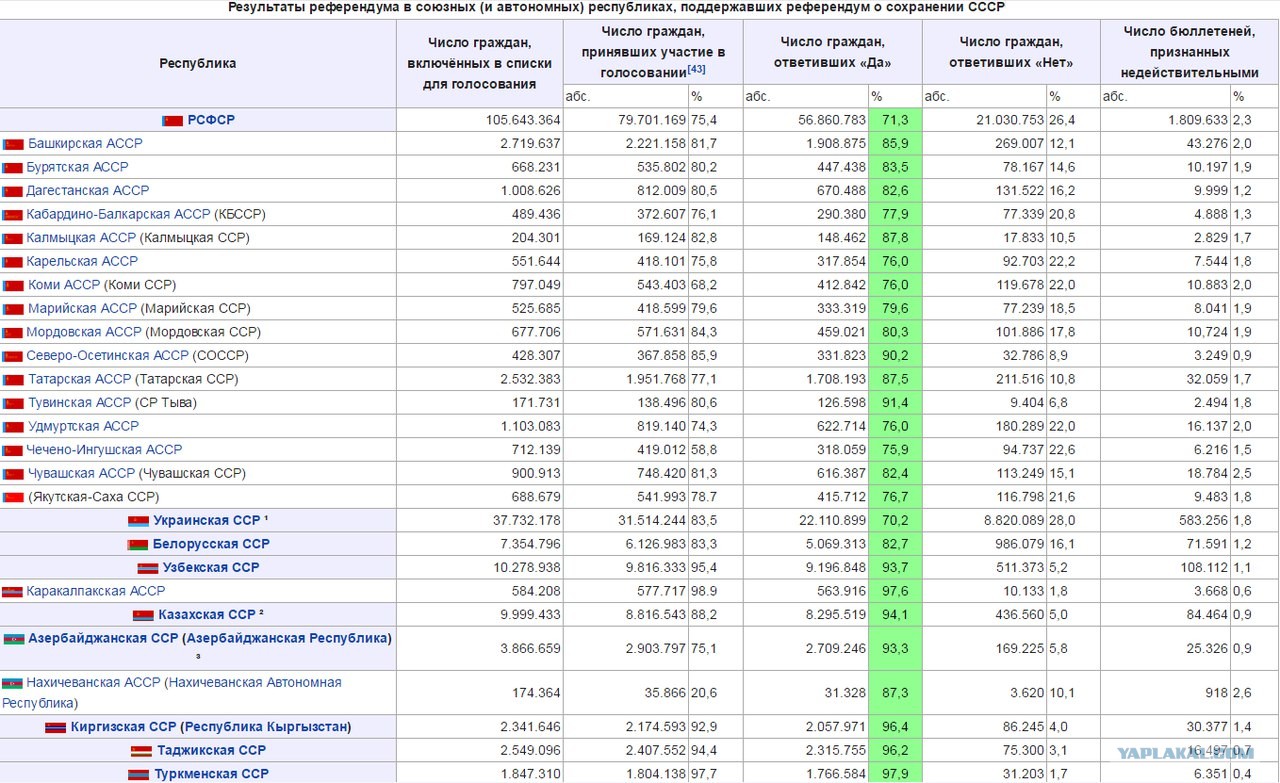Open the Дагестанская АССР link
Screen dimensions: 1280x783
(x=87, y=190)
